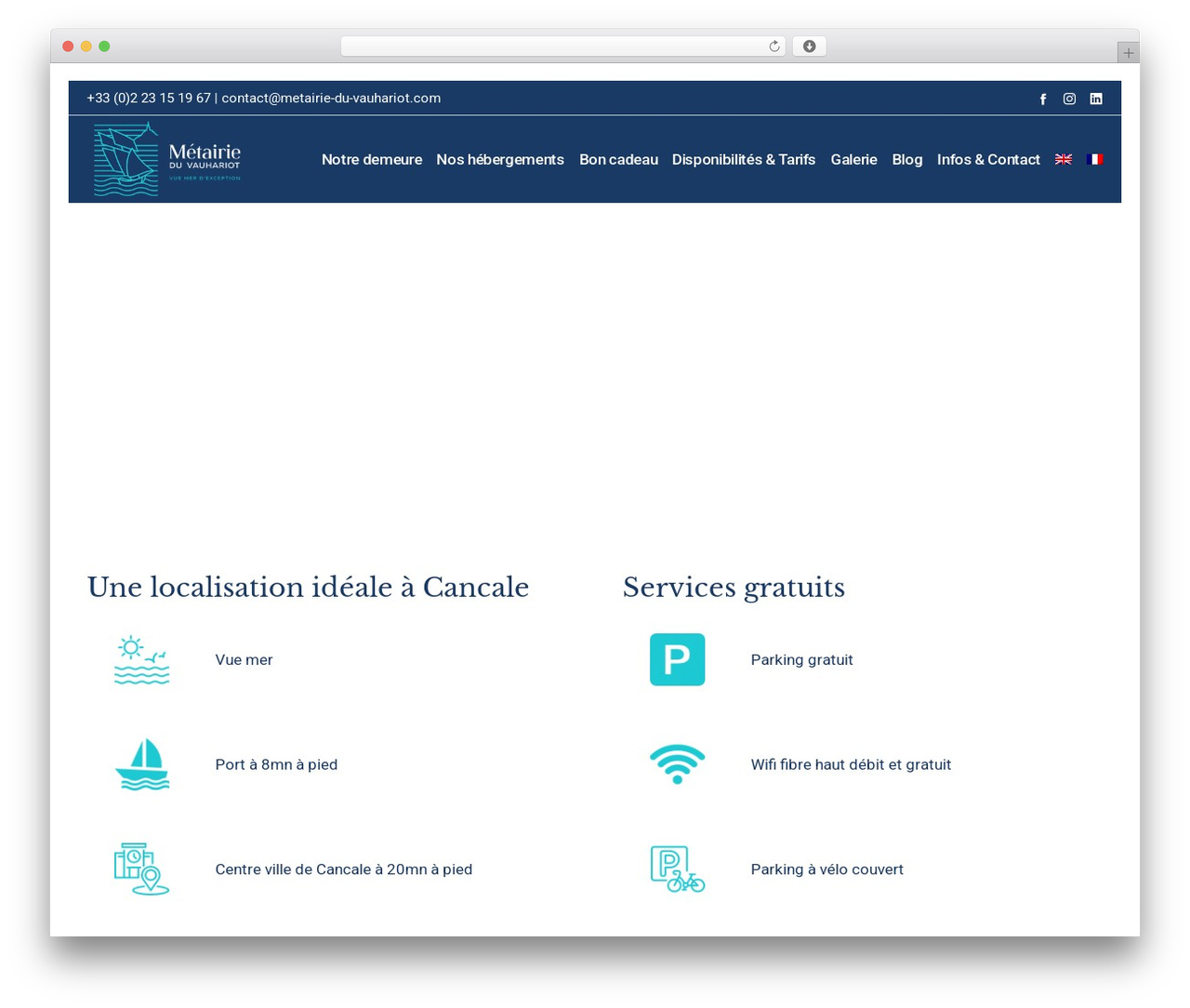Click the wifi signal icon
Screen dimensions: 1190x1008
677,764
